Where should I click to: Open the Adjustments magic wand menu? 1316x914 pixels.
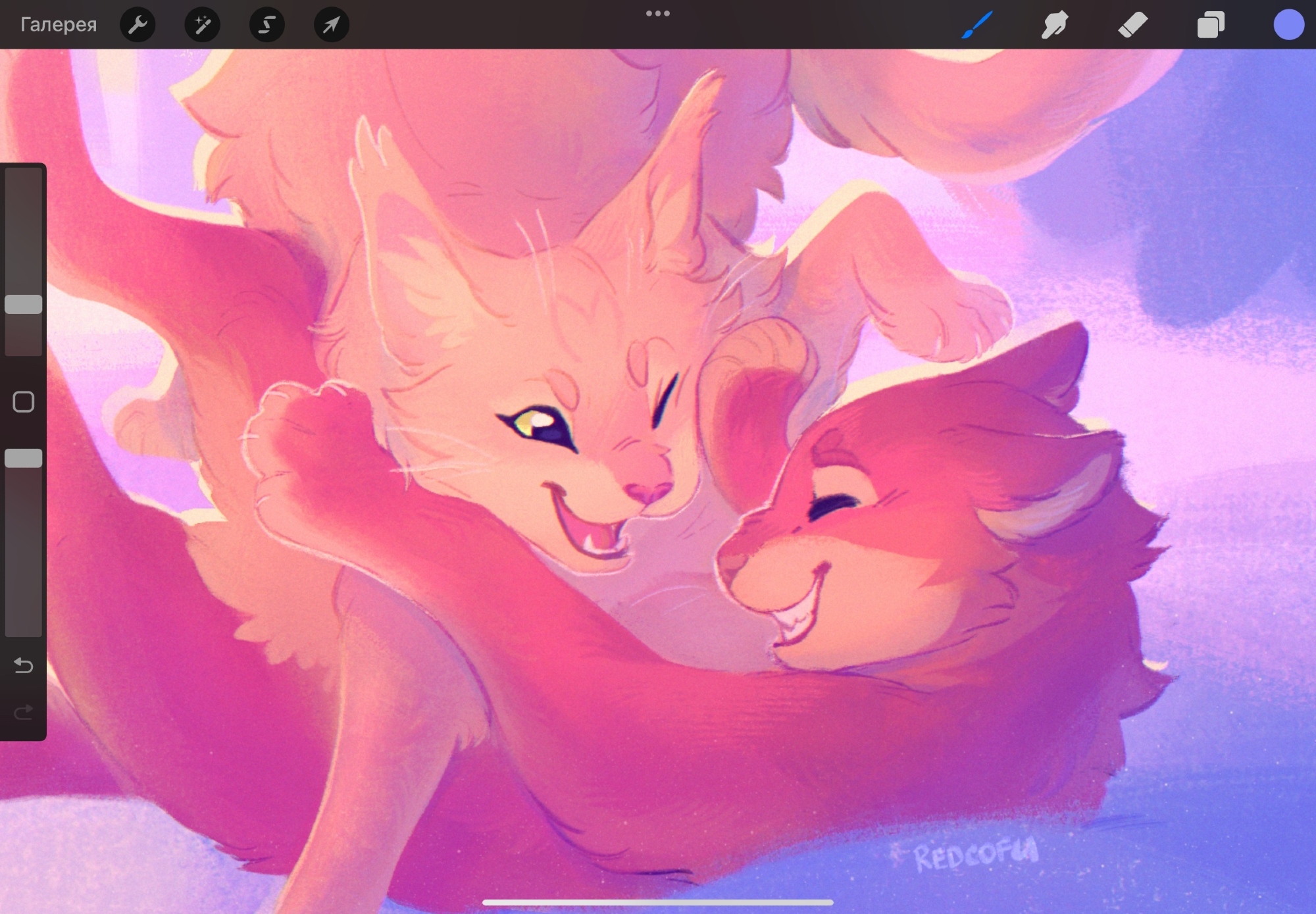pyautogui.click(x=202, y=25)
